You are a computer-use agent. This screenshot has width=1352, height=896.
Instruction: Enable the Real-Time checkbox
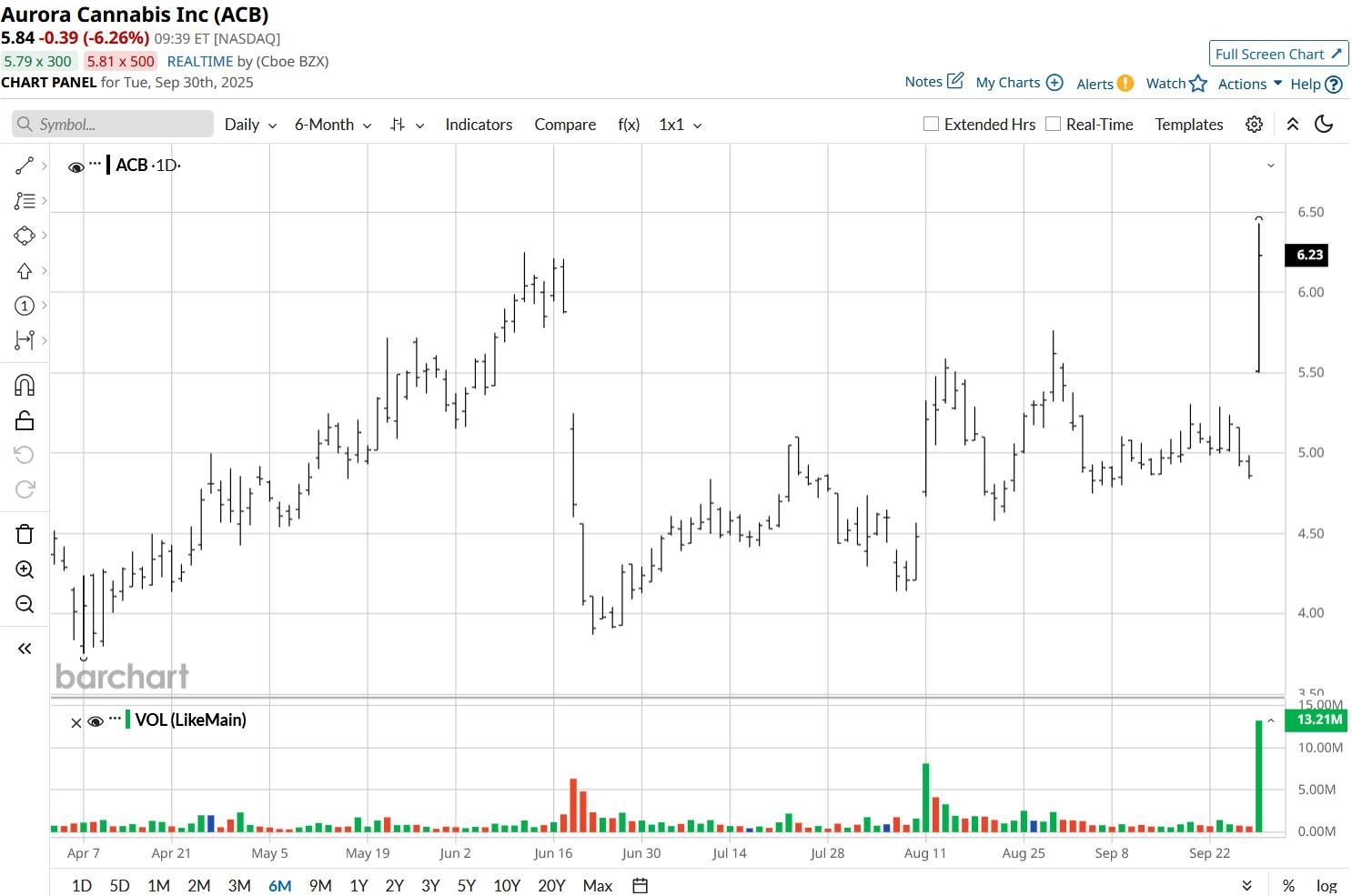(1053, 124)
